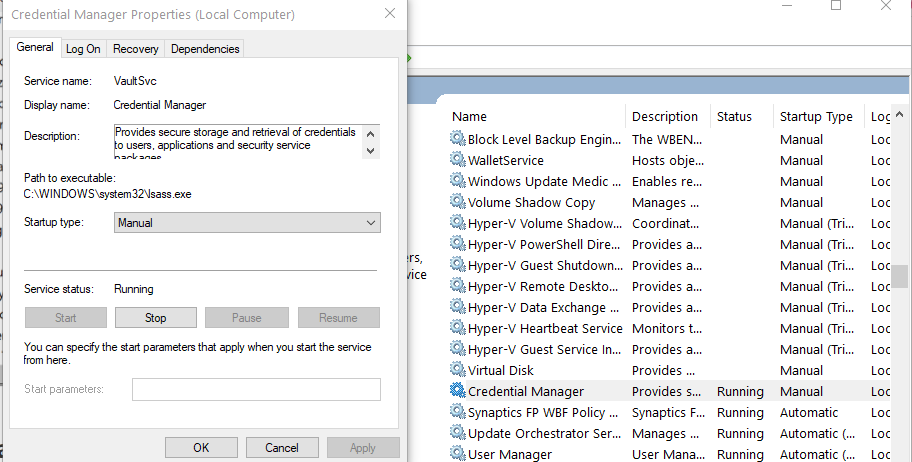912x462 pixels.
Task: Click gear icon of Update Orchestrator Service
Action: 458,432
